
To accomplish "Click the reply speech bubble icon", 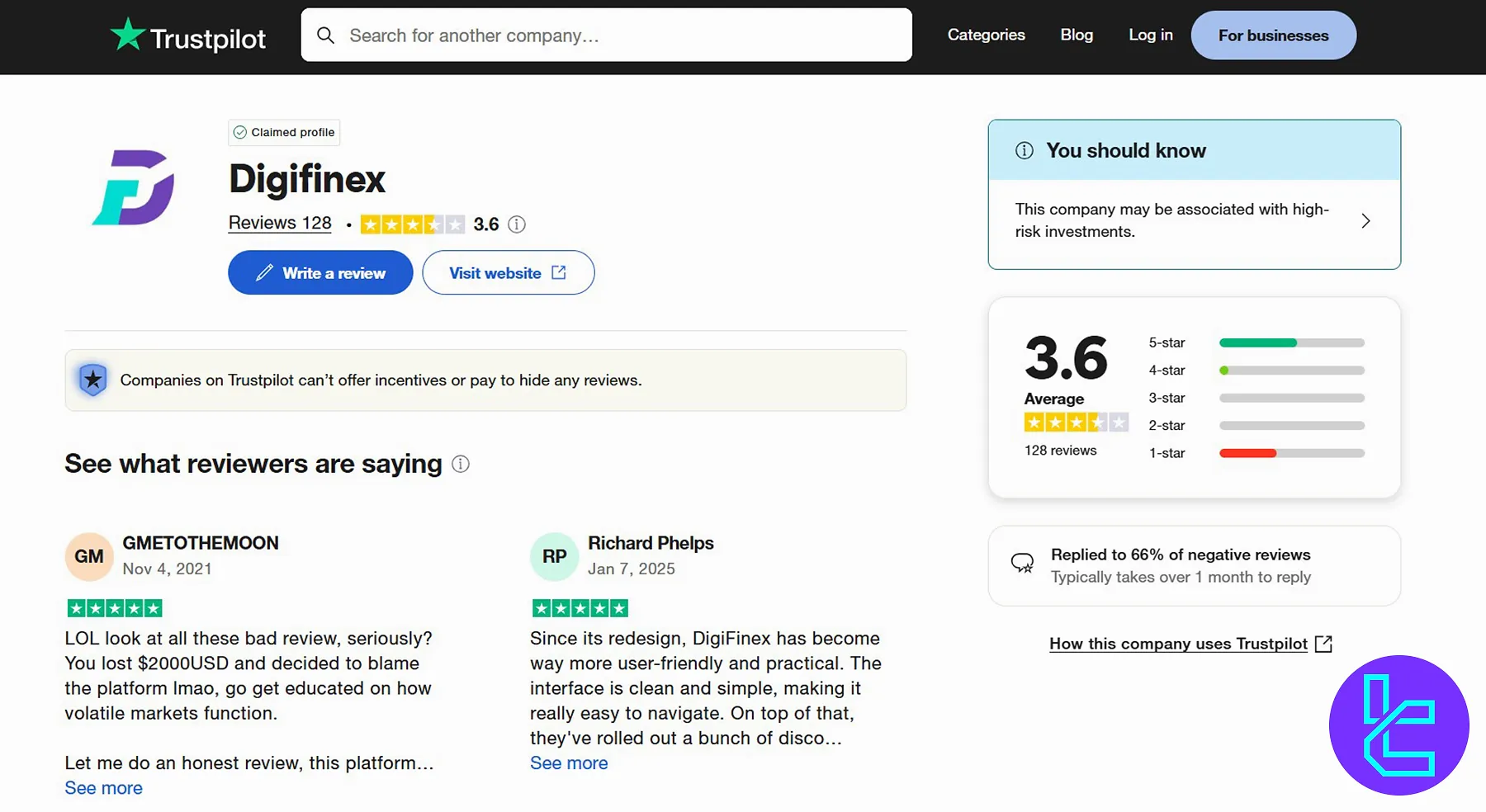I will click(x=1022, y=564).
